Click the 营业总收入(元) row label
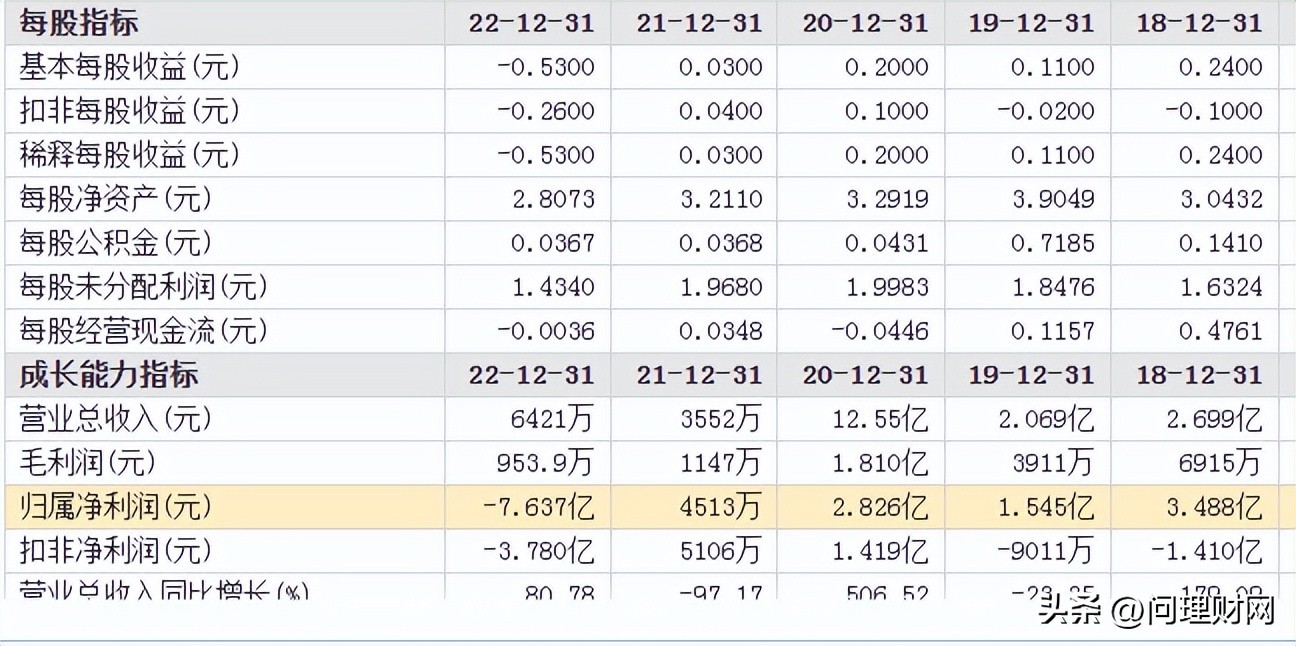Viewport: 1296px width, 646px height. pyautogui.click(x=115, y=419)
